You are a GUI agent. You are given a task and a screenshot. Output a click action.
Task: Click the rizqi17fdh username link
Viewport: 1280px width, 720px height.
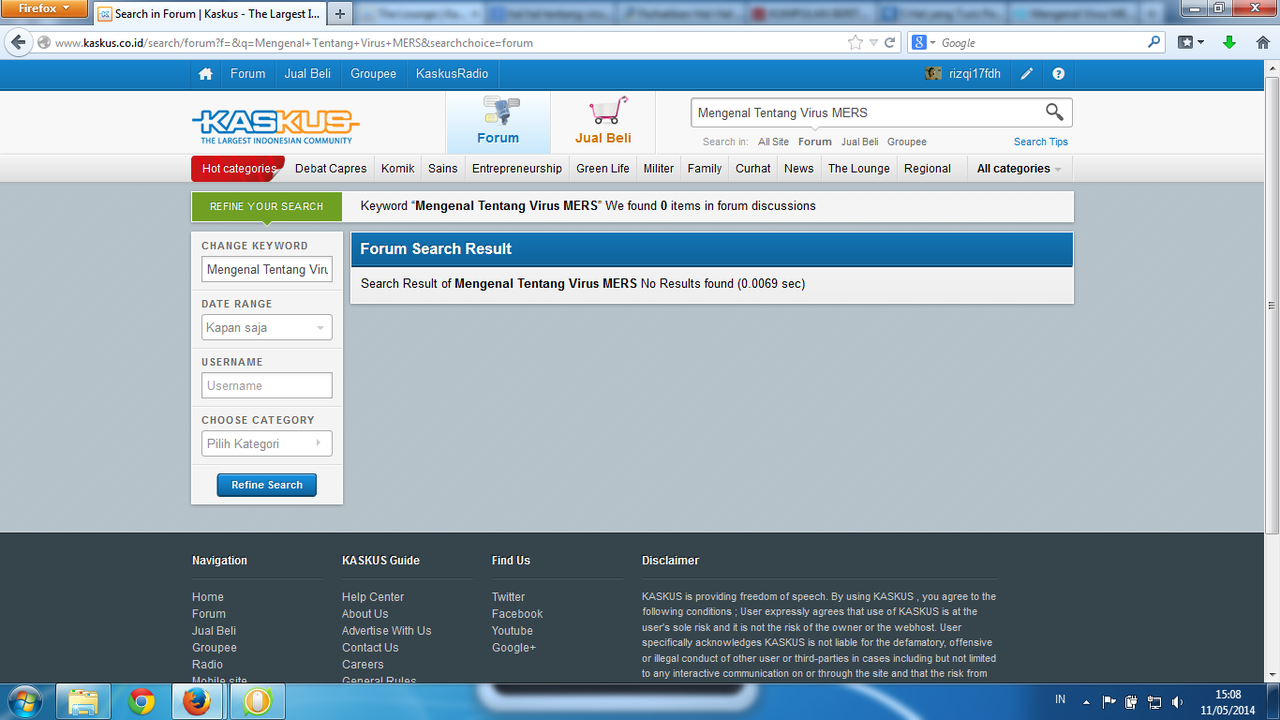(x=975, y=74)
